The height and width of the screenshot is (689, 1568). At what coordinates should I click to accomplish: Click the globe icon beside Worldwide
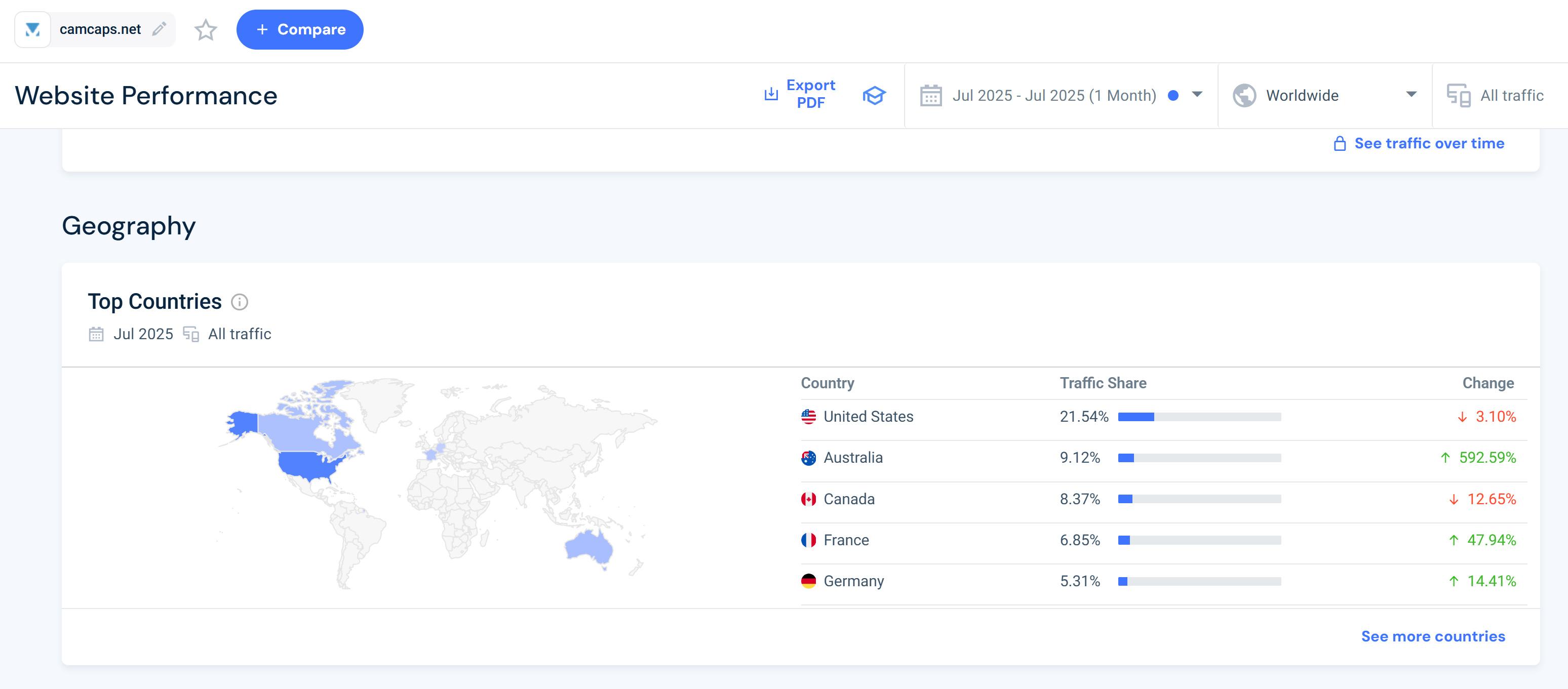(1244, 96)
